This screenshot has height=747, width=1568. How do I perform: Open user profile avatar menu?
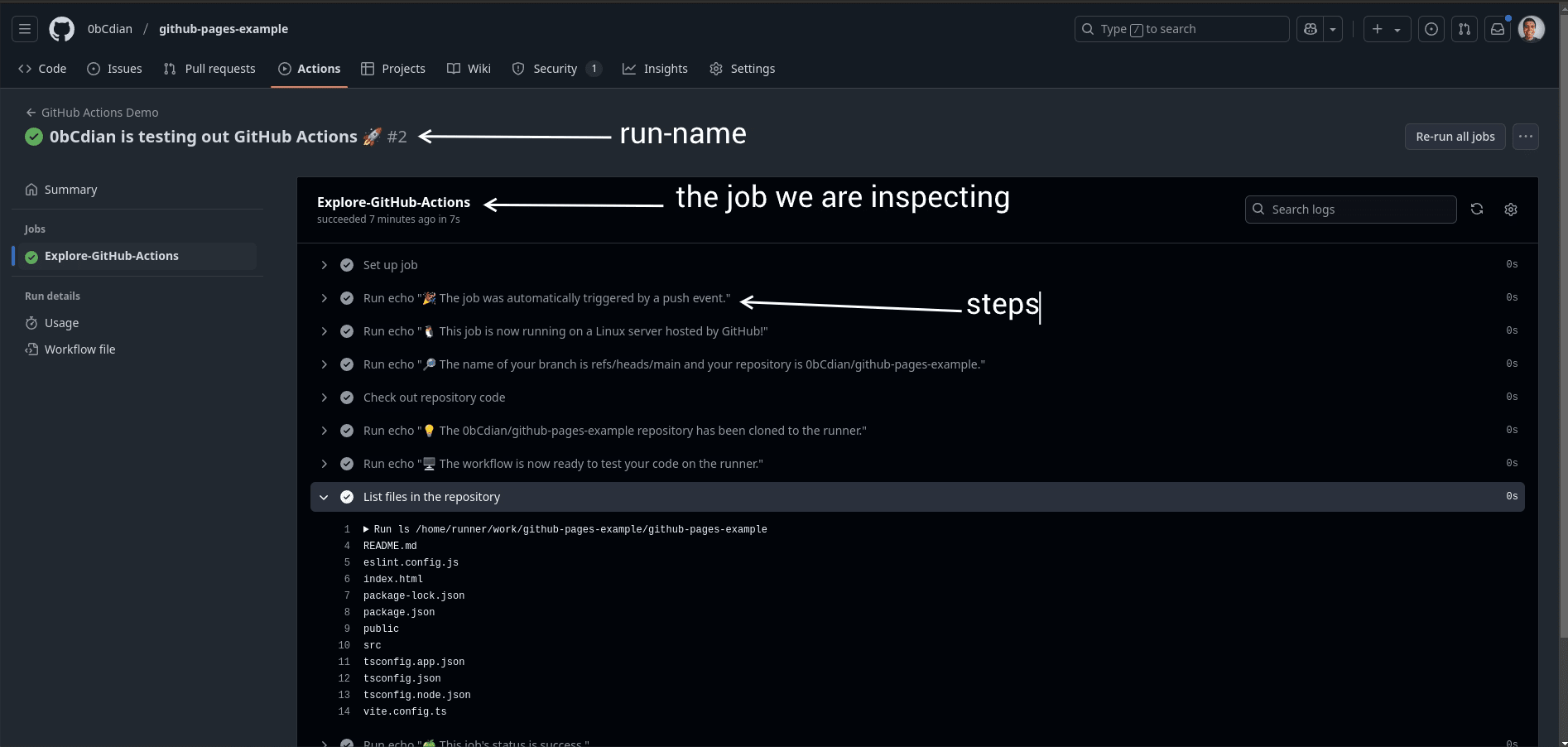1531,29
